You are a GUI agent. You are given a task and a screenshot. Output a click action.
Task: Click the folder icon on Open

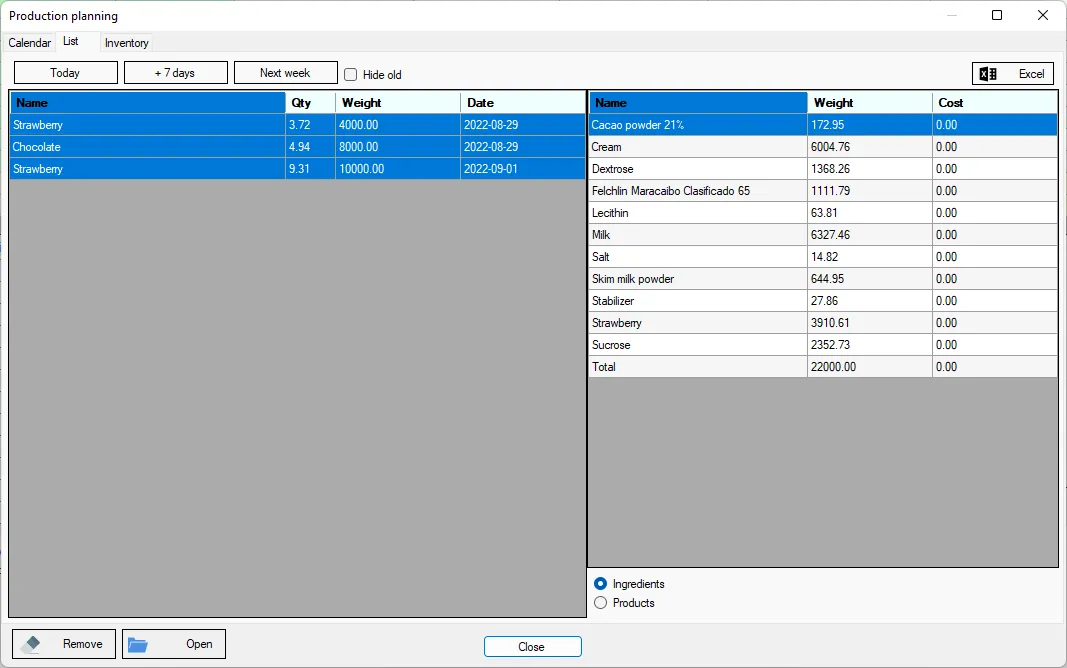coord(137,644)
